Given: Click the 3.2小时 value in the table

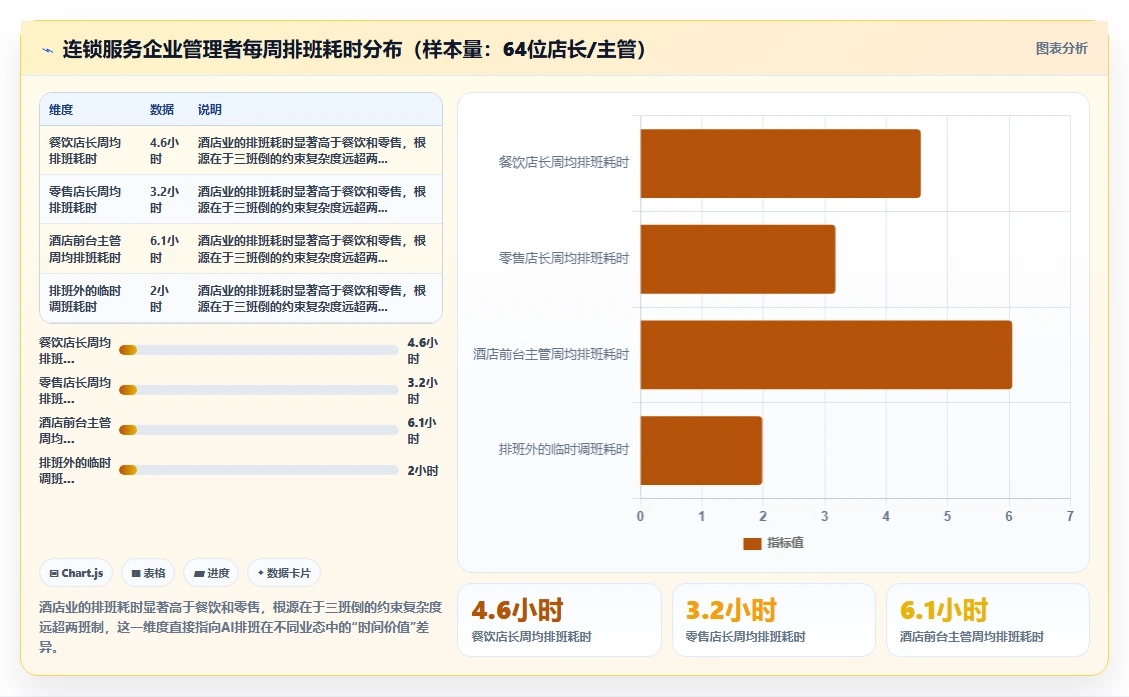Looking at the screenshot, I should [164, 199].
